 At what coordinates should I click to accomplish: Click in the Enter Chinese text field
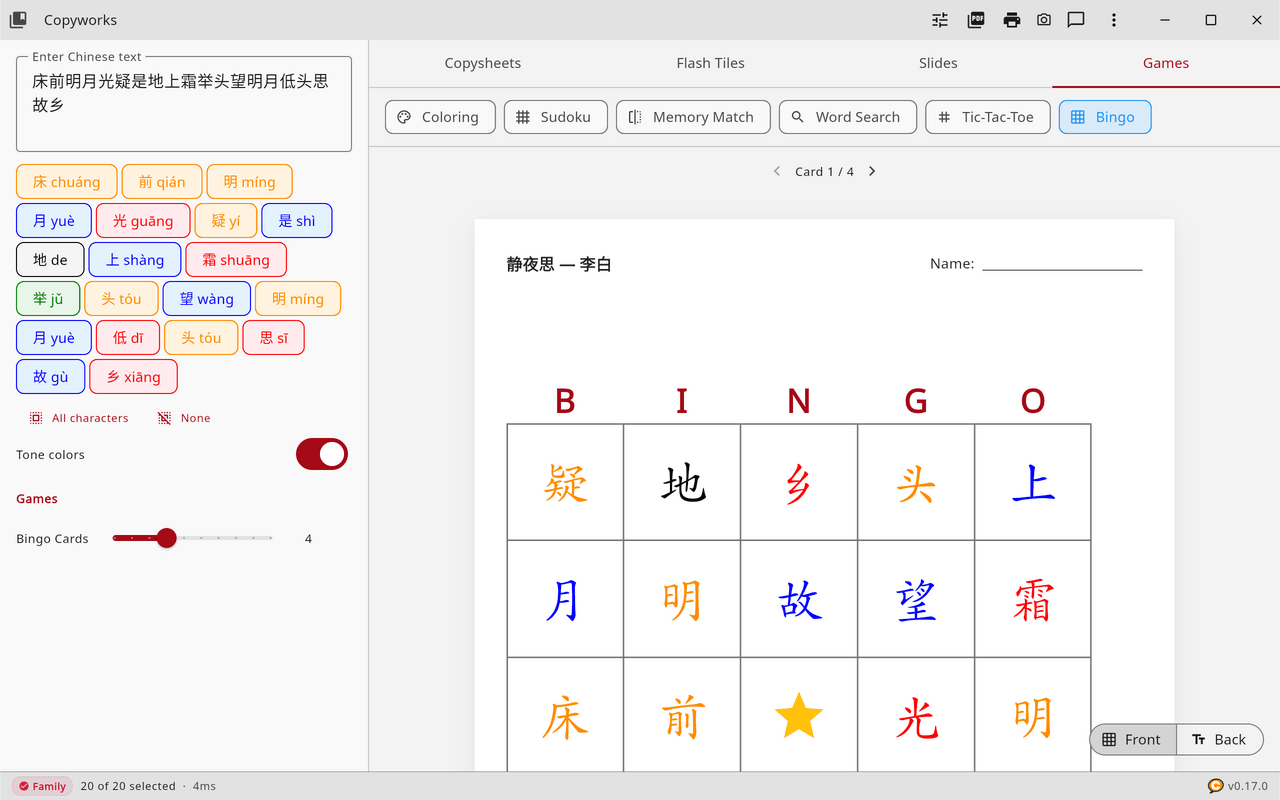tap(184, 104)
